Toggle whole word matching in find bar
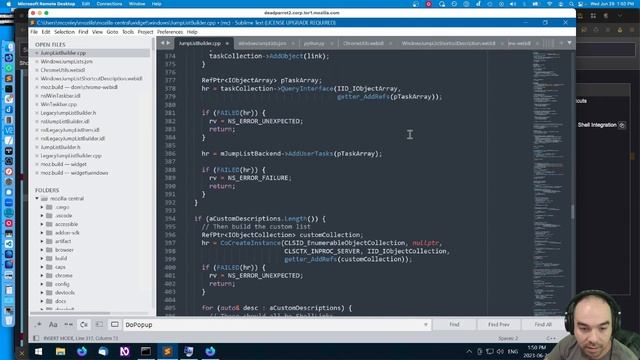 [69, 324]
